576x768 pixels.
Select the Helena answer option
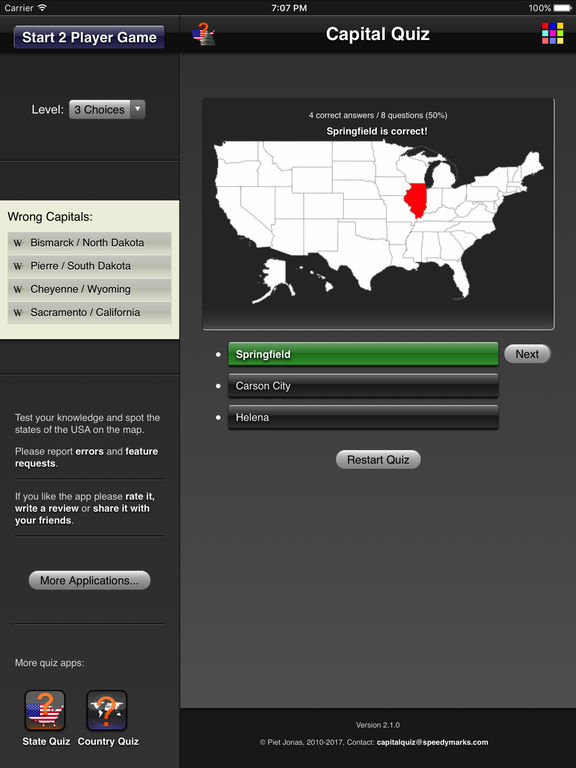pos(363,417)
